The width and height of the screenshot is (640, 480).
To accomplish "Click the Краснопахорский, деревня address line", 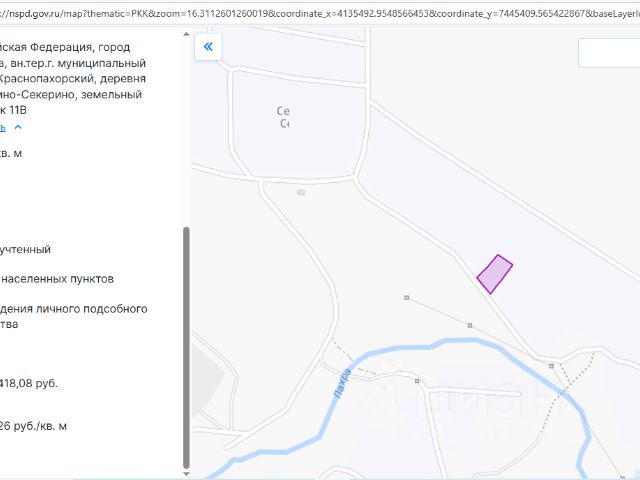I will tap(73, 79).
